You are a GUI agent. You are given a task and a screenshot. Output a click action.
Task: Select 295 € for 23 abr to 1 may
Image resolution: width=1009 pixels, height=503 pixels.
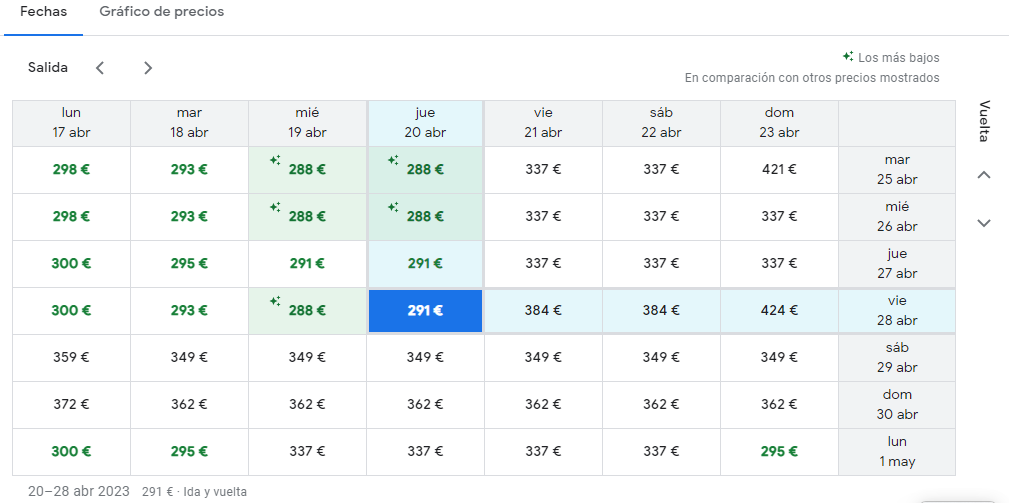779,452
